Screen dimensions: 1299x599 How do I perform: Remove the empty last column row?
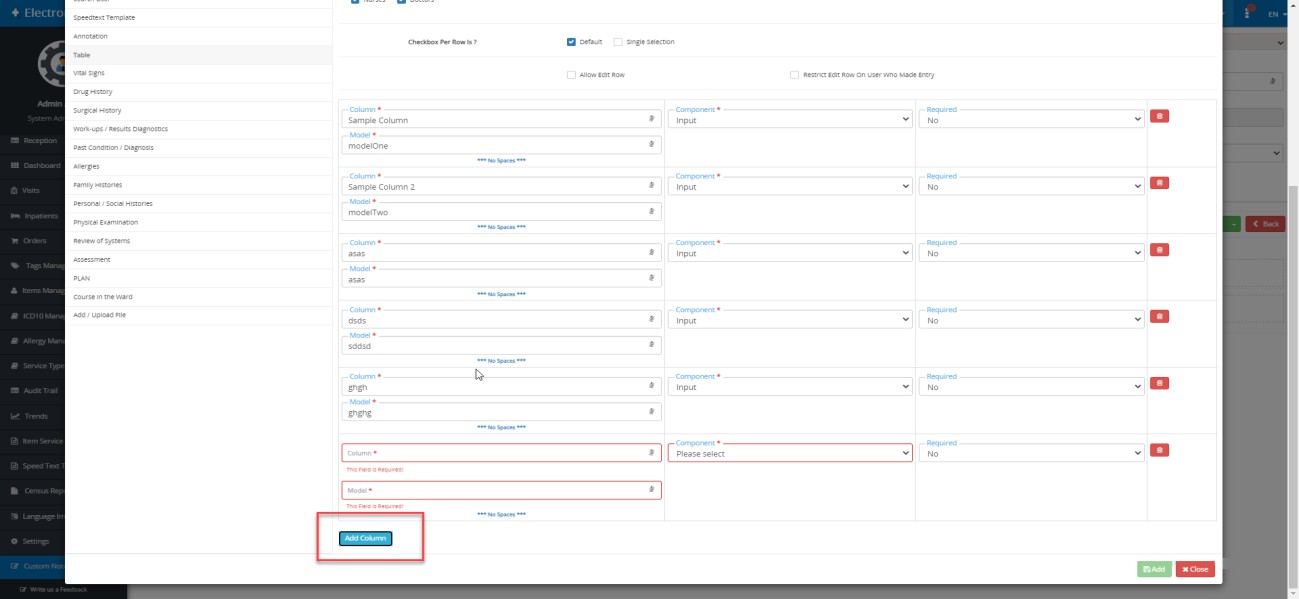click(x=1159, y=450)
